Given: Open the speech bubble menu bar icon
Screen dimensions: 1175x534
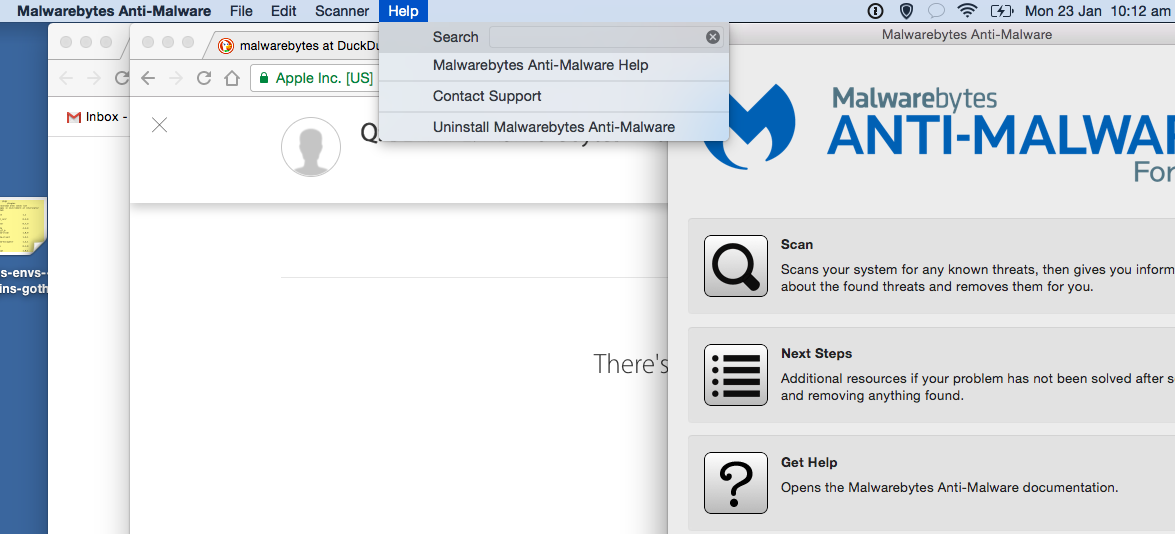Looking at the screenshot, I should coord(936,11).
